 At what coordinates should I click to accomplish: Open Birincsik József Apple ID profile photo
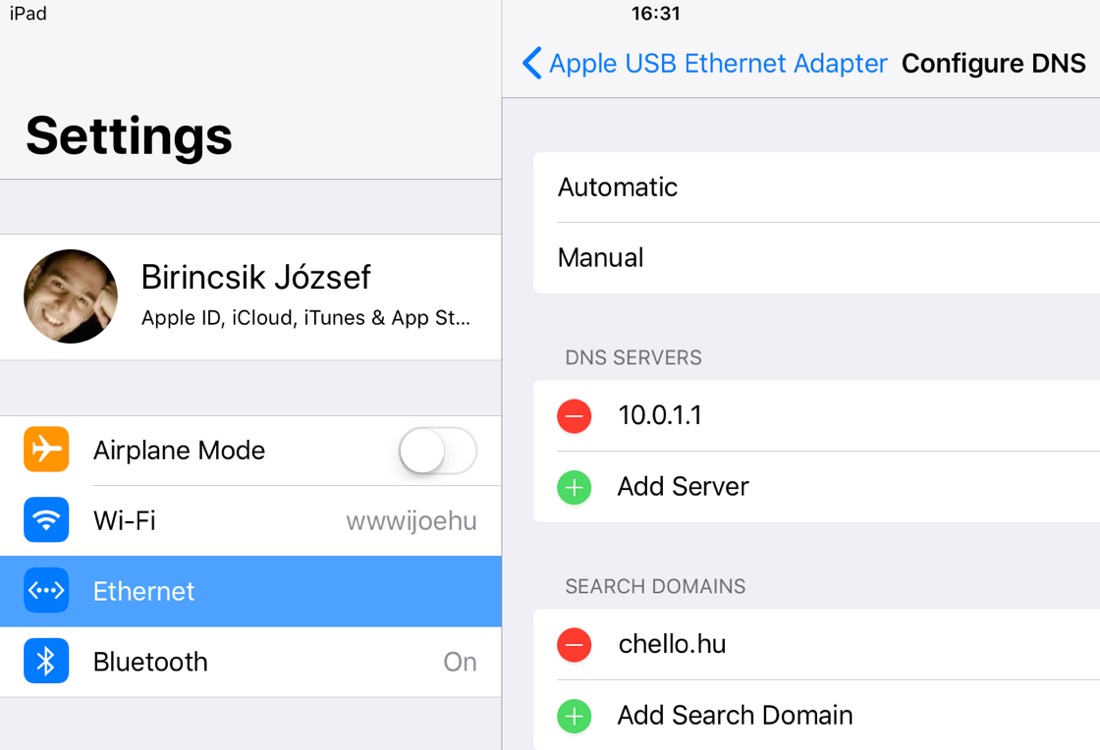pyautogui.click(x=71, y=296)
